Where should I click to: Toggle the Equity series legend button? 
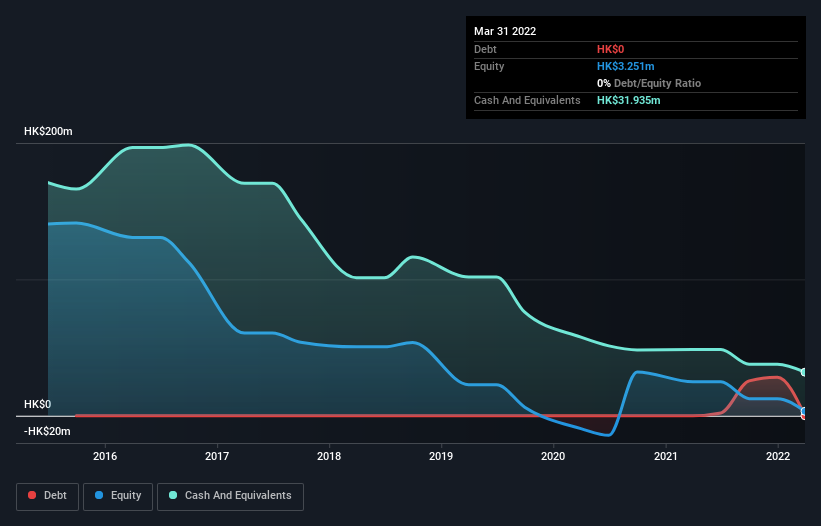[x=118, y=496]
